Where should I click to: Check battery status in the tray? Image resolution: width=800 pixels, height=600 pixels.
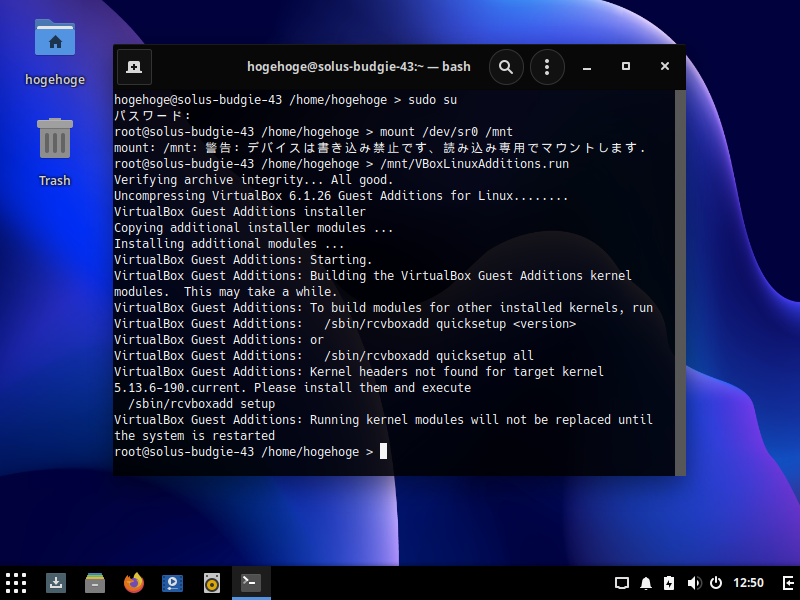click(x=669, y=583)
